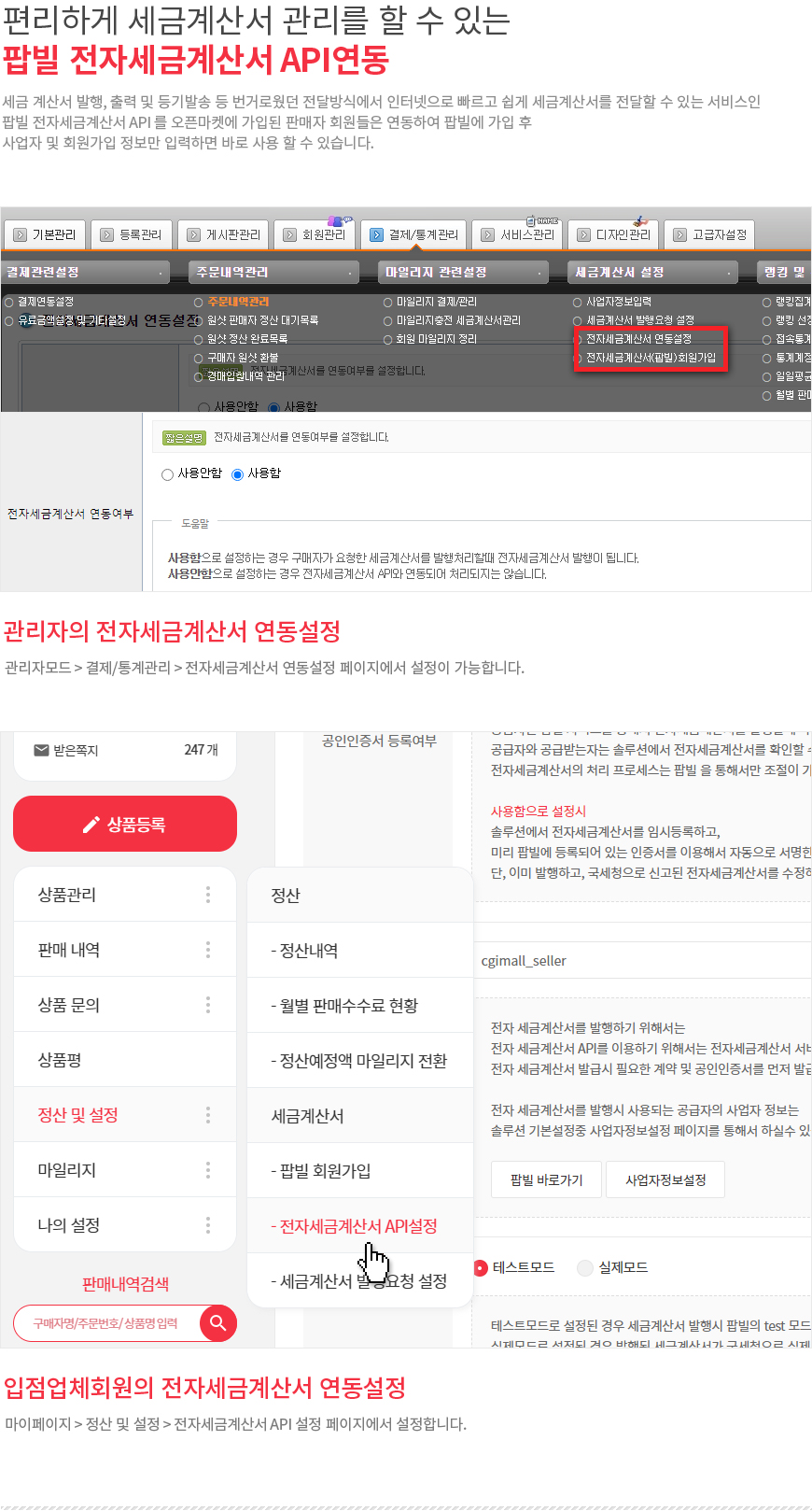Open 회원 마일리지 정리 item

pos(437,339)
